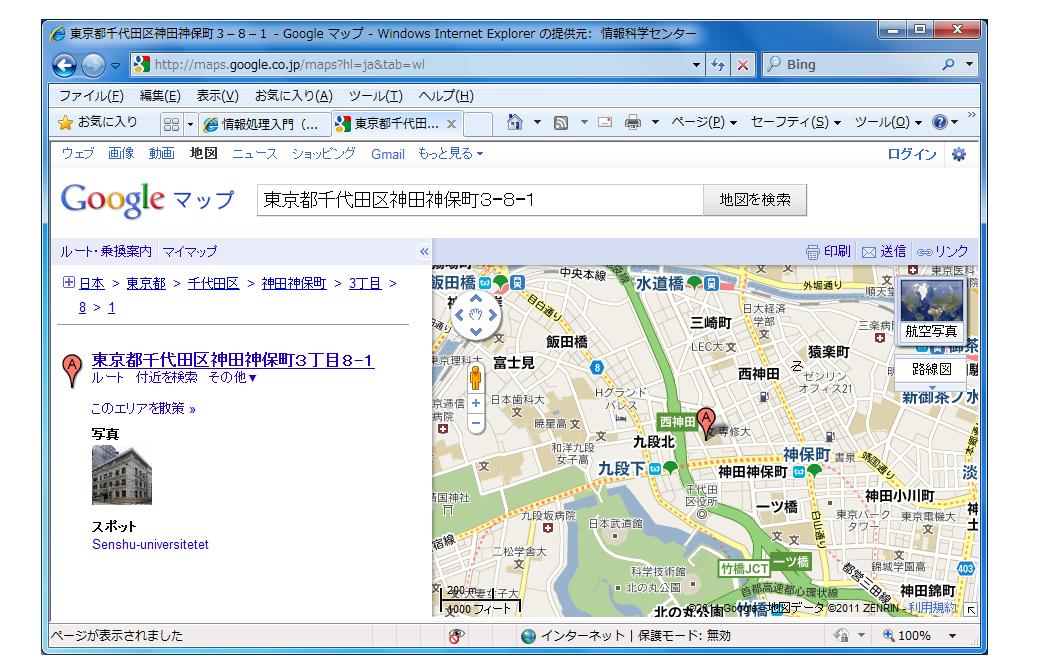This screenshot has width=1037, height=669.
Task: Open the recent pages dropdown arrow
Action: pyautogui.click(x=115, y=65)
